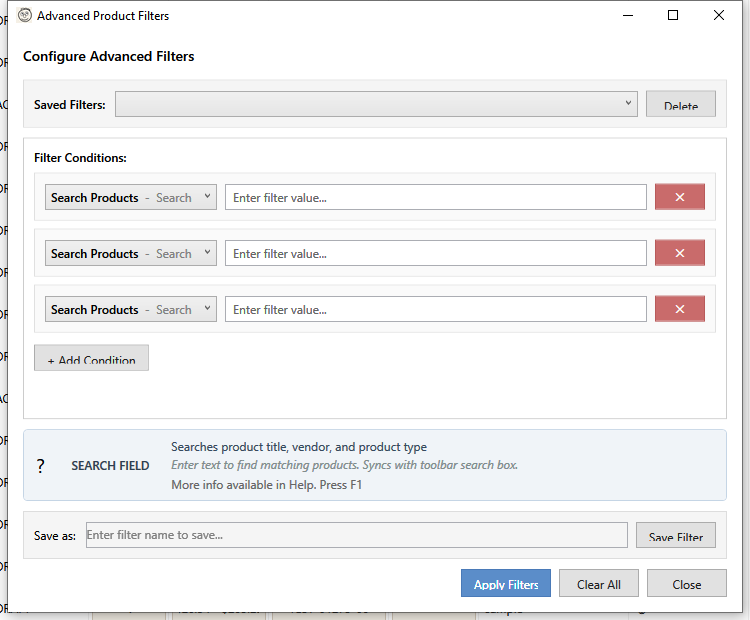Maximize the Advanced Product Filters window
The width and height of the screenshot is (750, 620).
(x=673, y=15)
